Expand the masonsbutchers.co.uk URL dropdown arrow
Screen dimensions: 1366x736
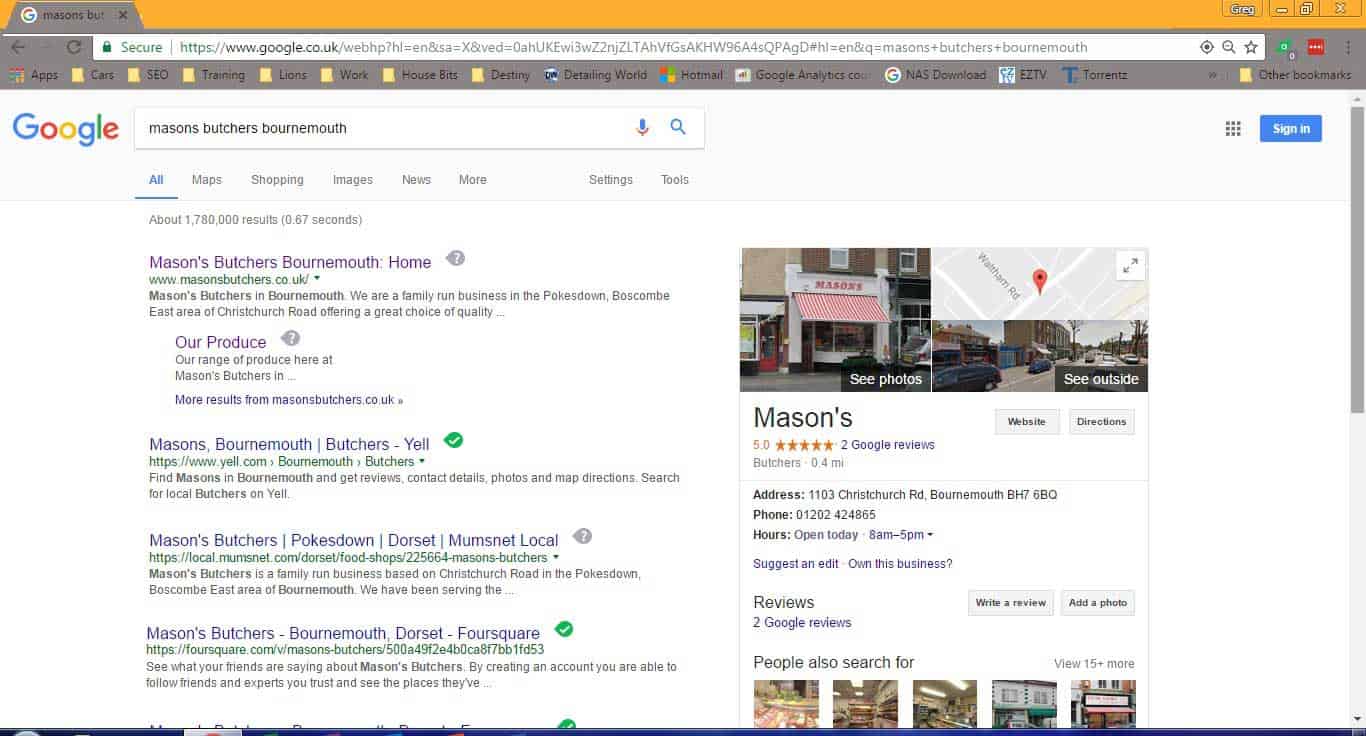coord(317,279)
